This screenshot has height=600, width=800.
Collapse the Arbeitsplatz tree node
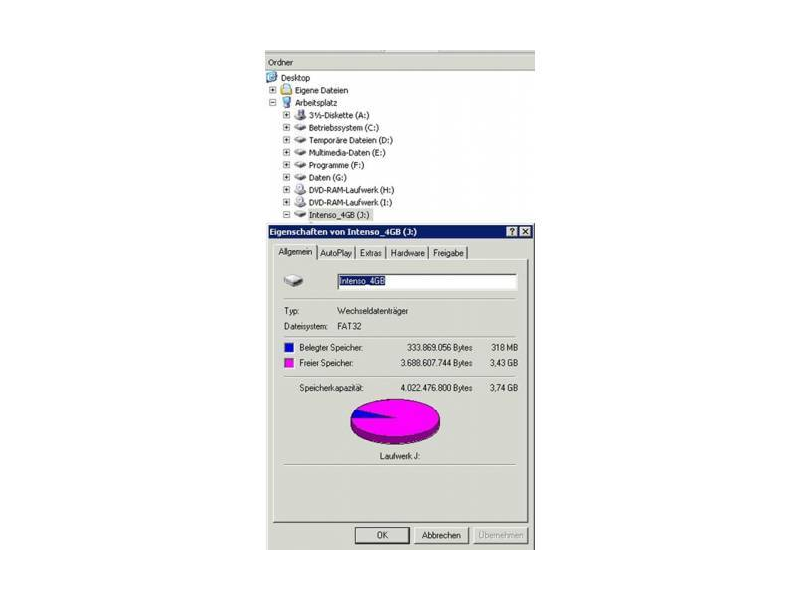pos(272,103)
